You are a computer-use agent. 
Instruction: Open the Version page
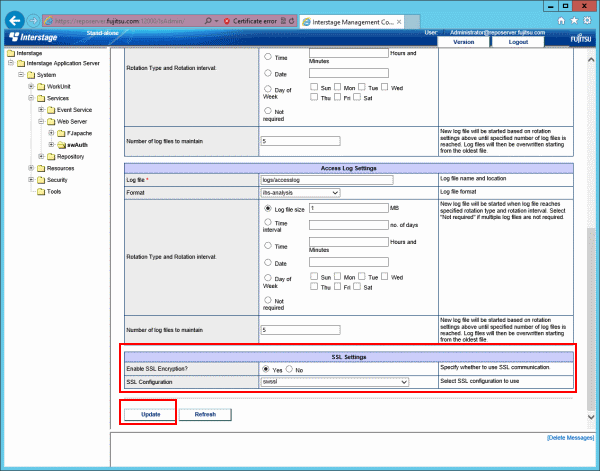(463, 42)
